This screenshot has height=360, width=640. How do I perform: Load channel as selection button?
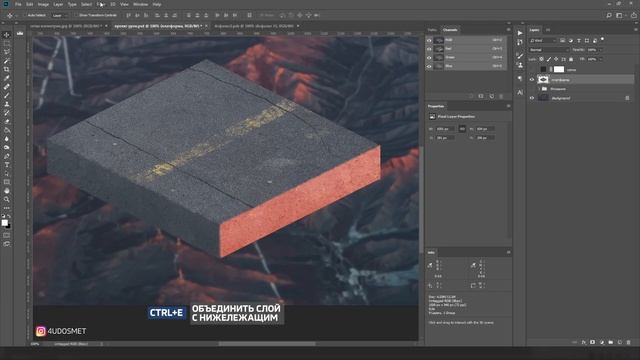tap(471, 96)
